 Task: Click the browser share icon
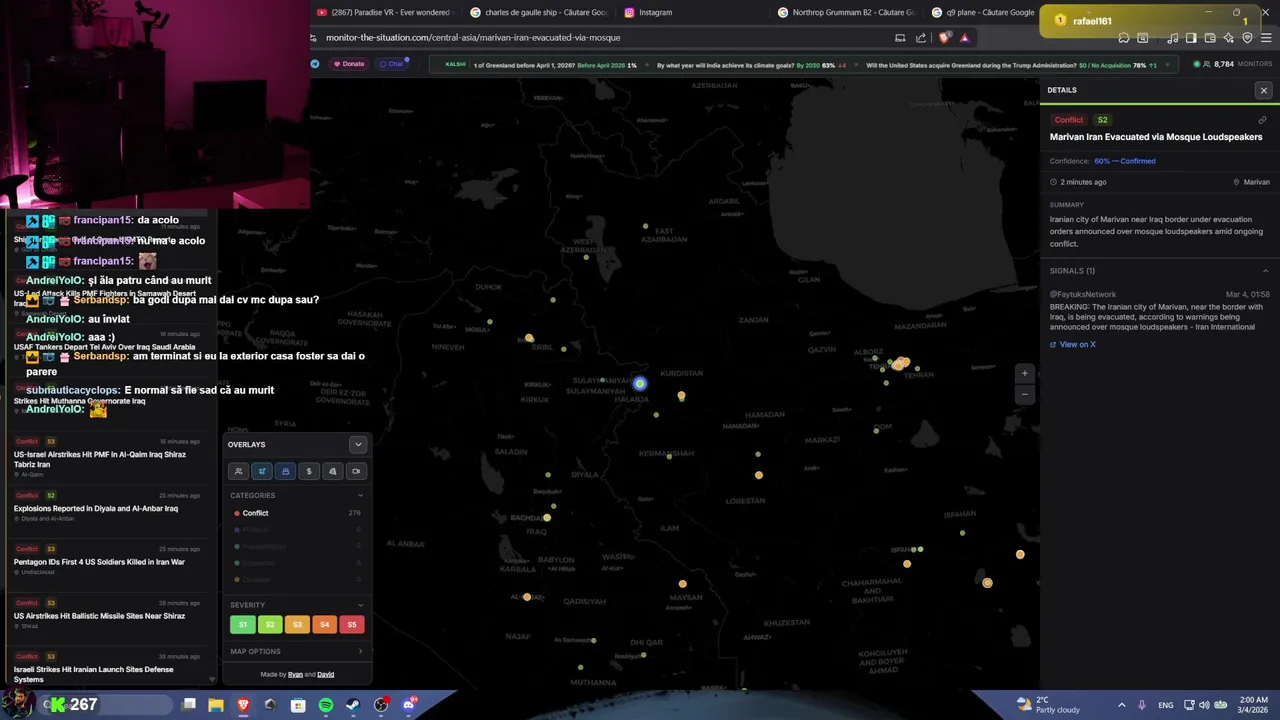coord(921,38)
